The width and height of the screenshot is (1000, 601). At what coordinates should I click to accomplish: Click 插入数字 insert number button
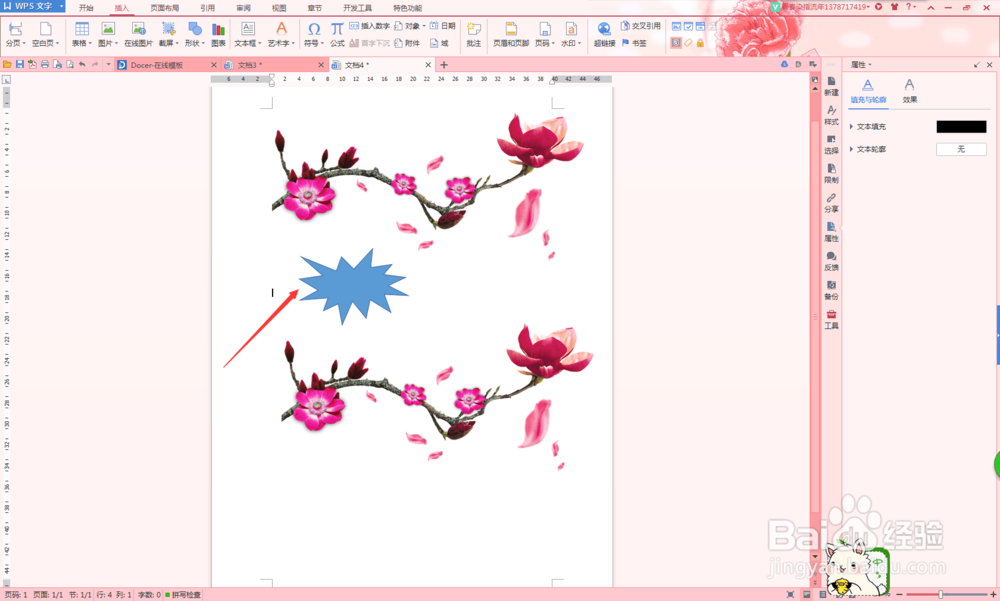(x=369, y=26)
